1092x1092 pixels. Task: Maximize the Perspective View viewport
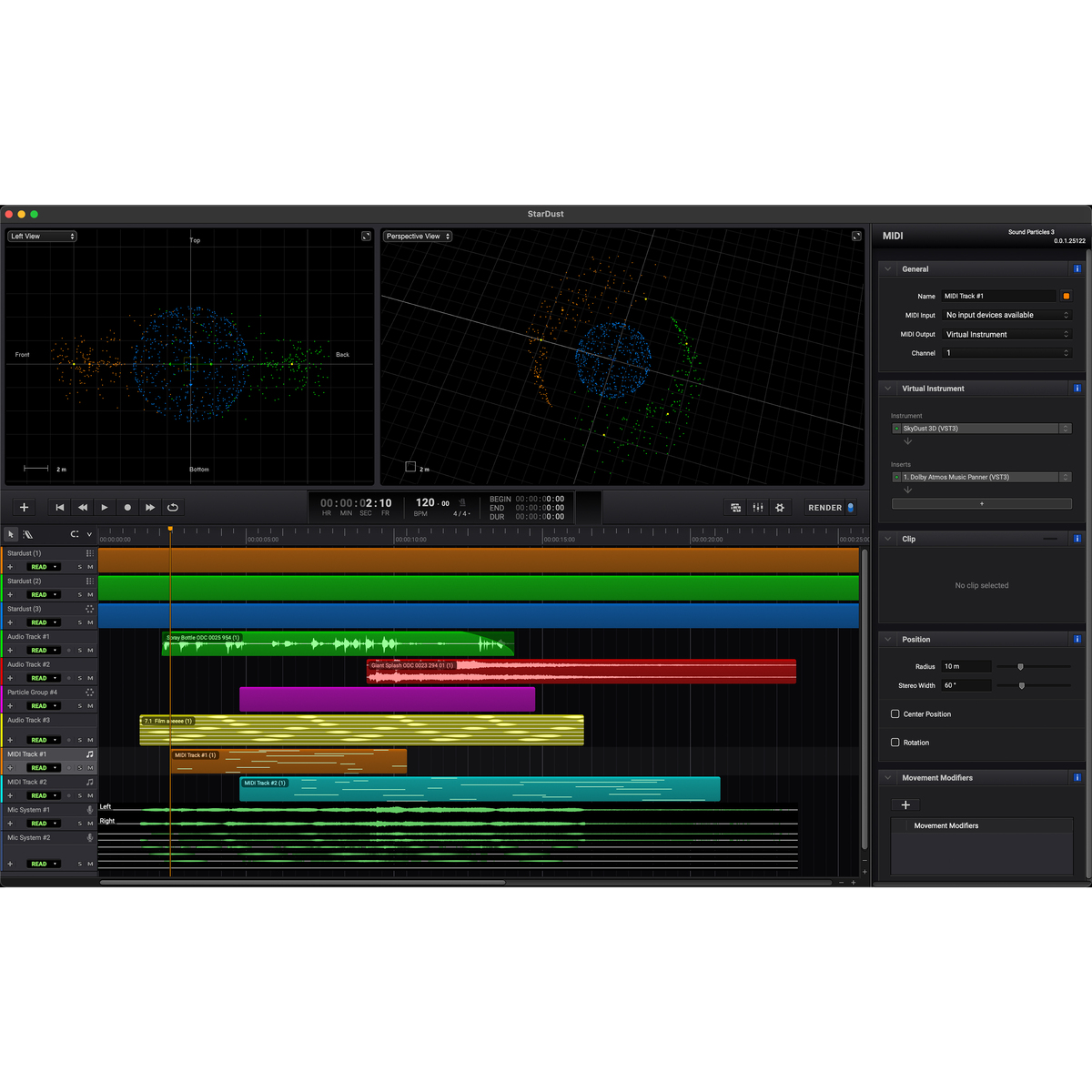pos(856,237)
